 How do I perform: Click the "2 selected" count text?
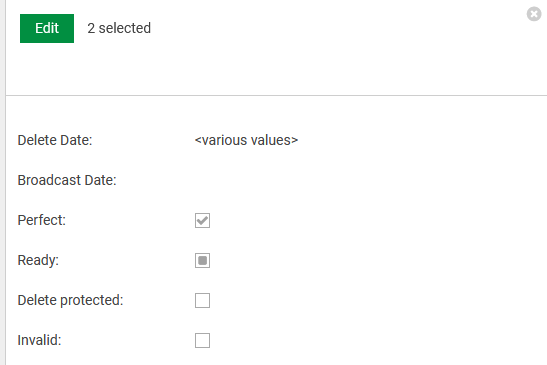coord(119,28)
